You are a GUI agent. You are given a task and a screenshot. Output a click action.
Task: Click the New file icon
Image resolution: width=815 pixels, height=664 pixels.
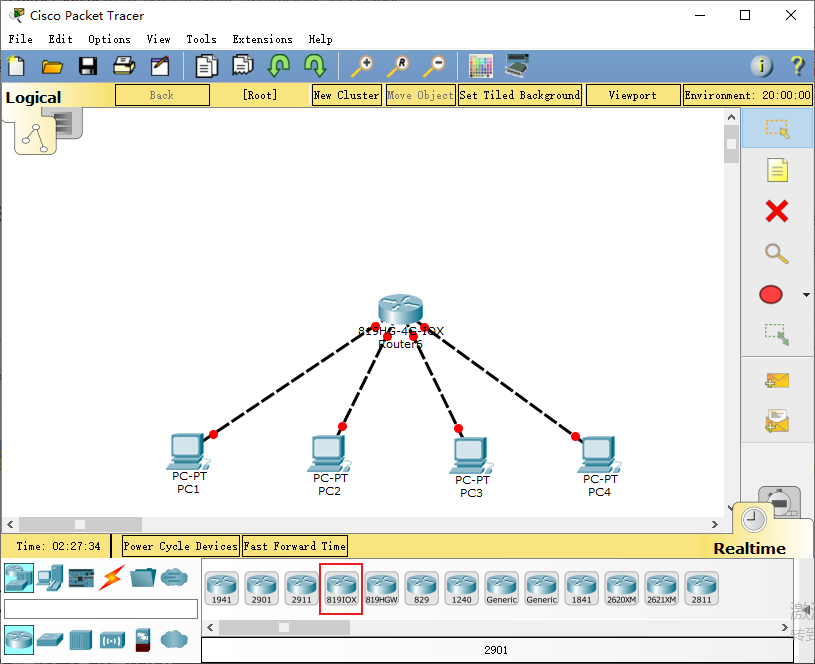point(16,66)
